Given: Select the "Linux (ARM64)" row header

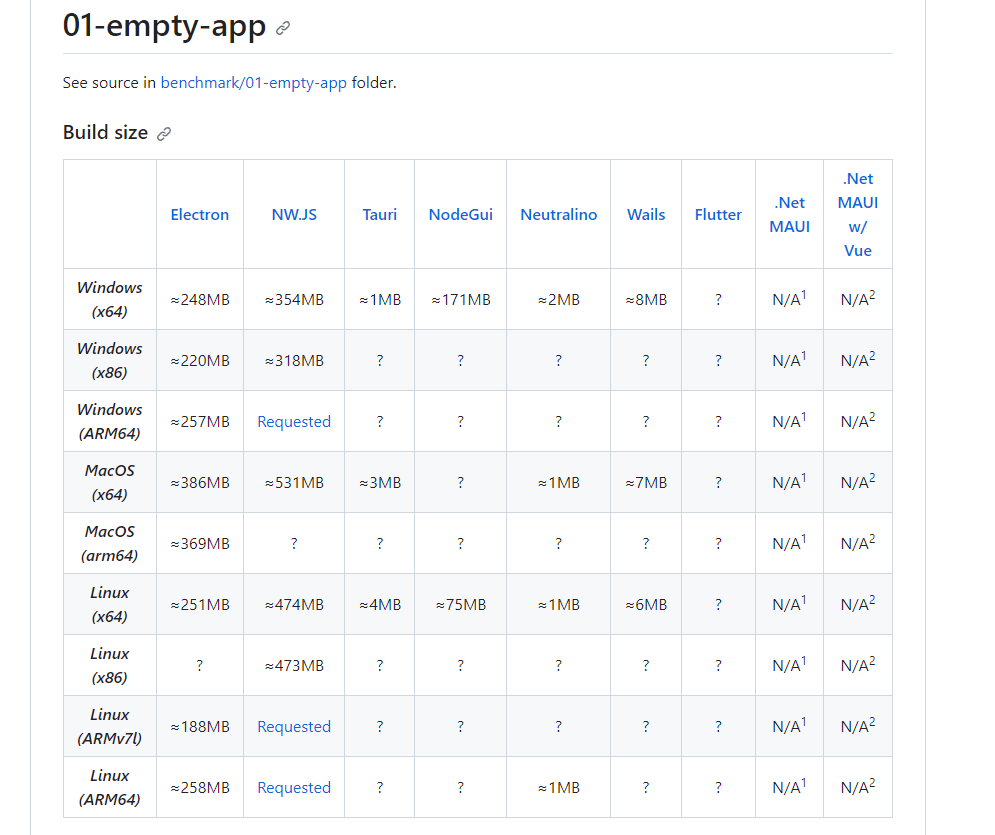Looking at the screenshot, I should [110, 787].
